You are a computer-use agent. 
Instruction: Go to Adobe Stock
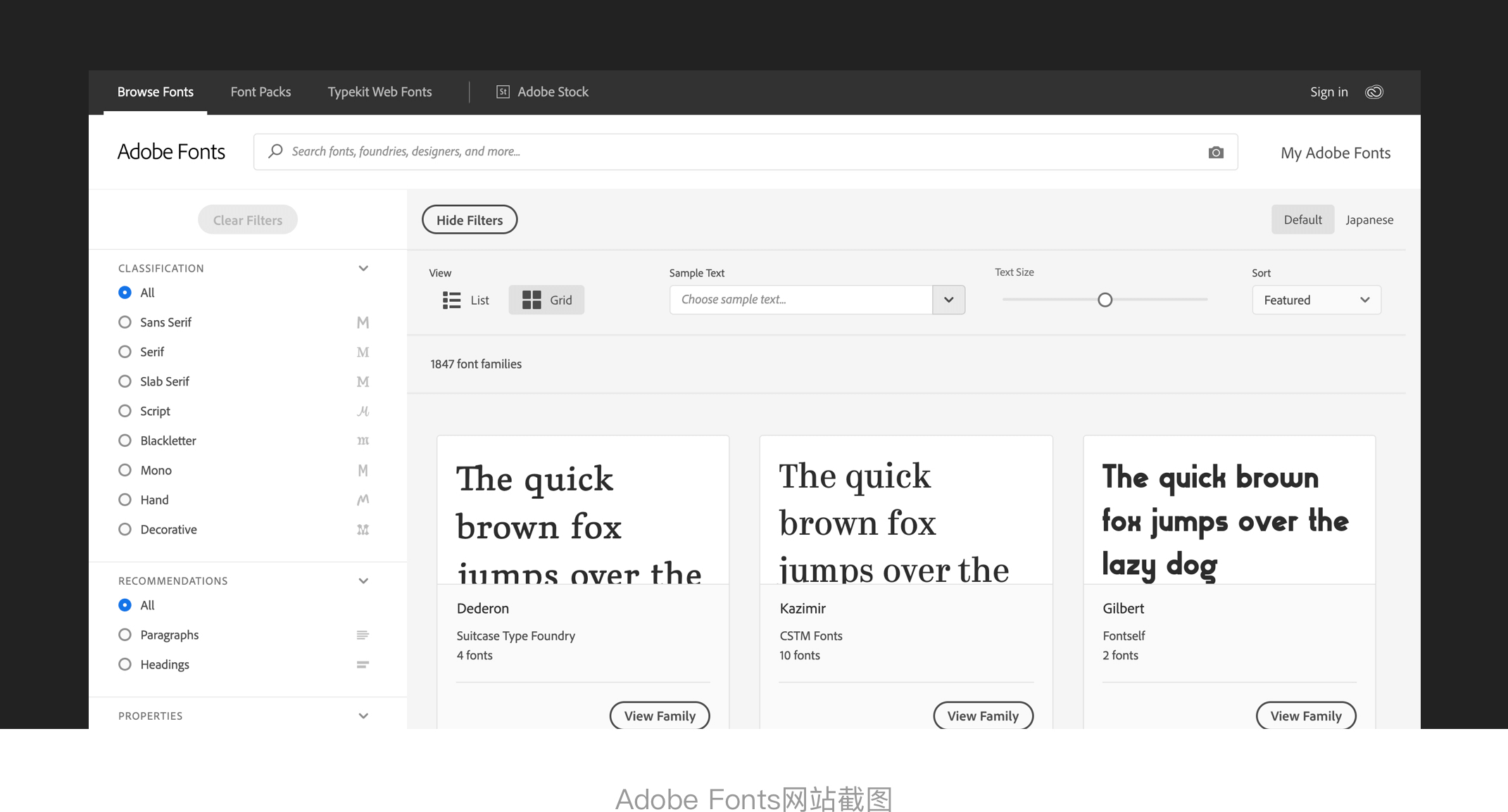tap(542, 92)
